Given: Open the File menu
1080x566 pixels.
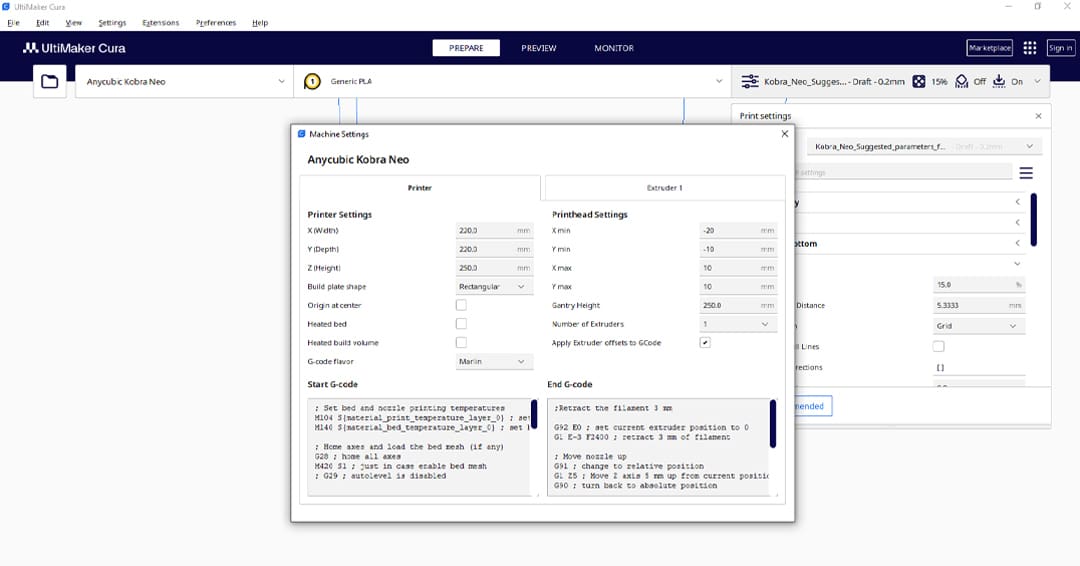Looking at the screenshot, I should (x=13, y=23).
